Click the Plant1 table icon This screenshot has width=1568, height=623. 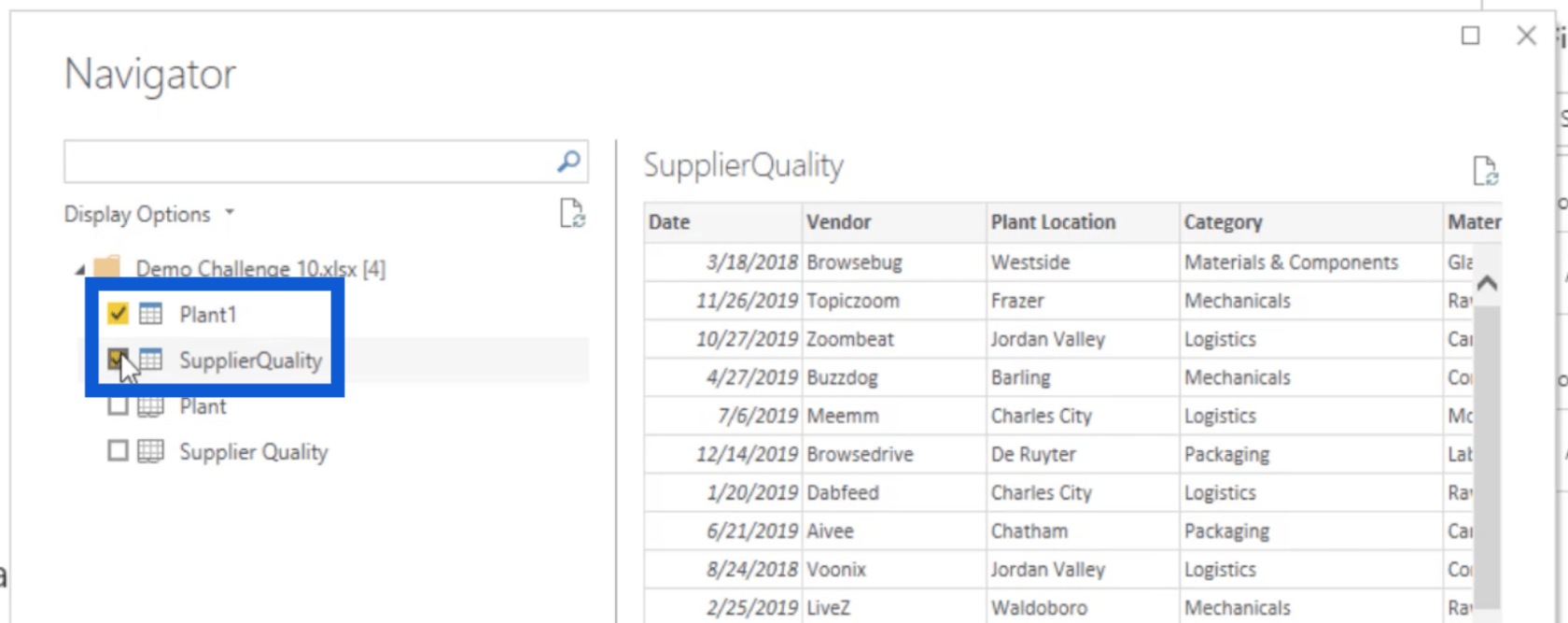click(150, 314)
